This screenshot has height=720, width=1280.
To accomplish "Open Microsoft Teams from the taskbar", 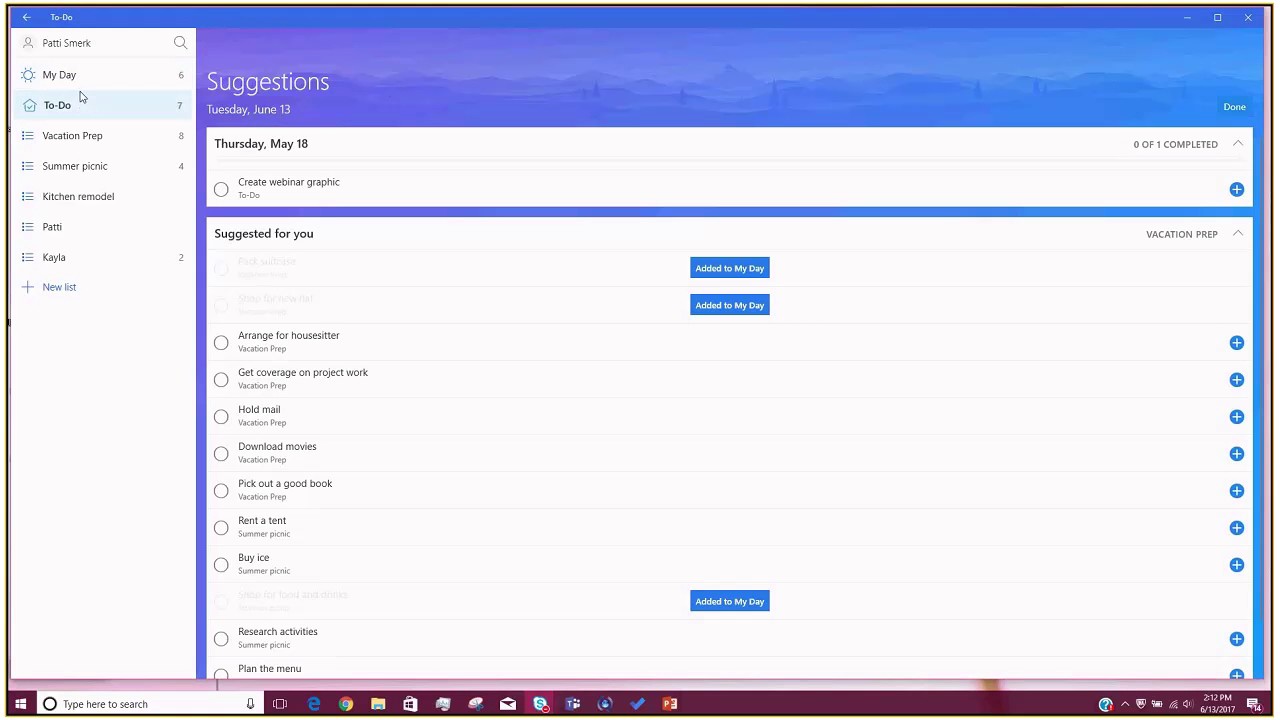I will coord(573,704).
